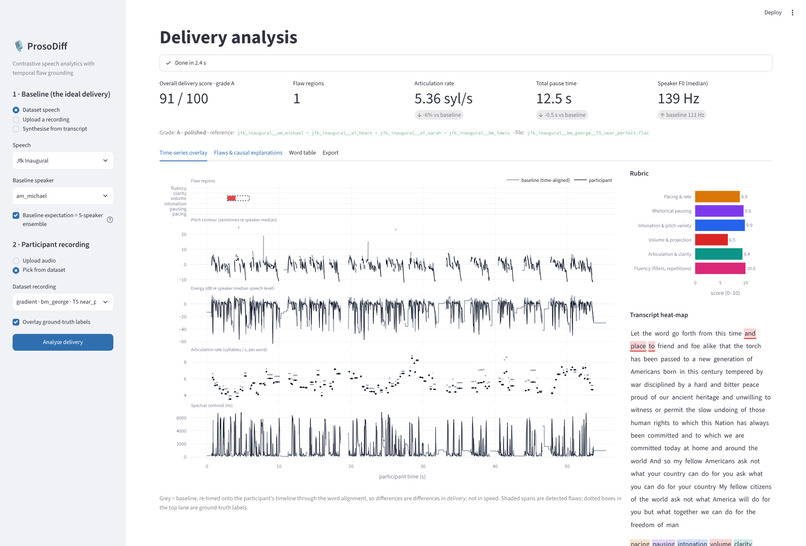Click highlighted word 'place' in transcript heat-map
Screen dimensions: 806x546
638,346
